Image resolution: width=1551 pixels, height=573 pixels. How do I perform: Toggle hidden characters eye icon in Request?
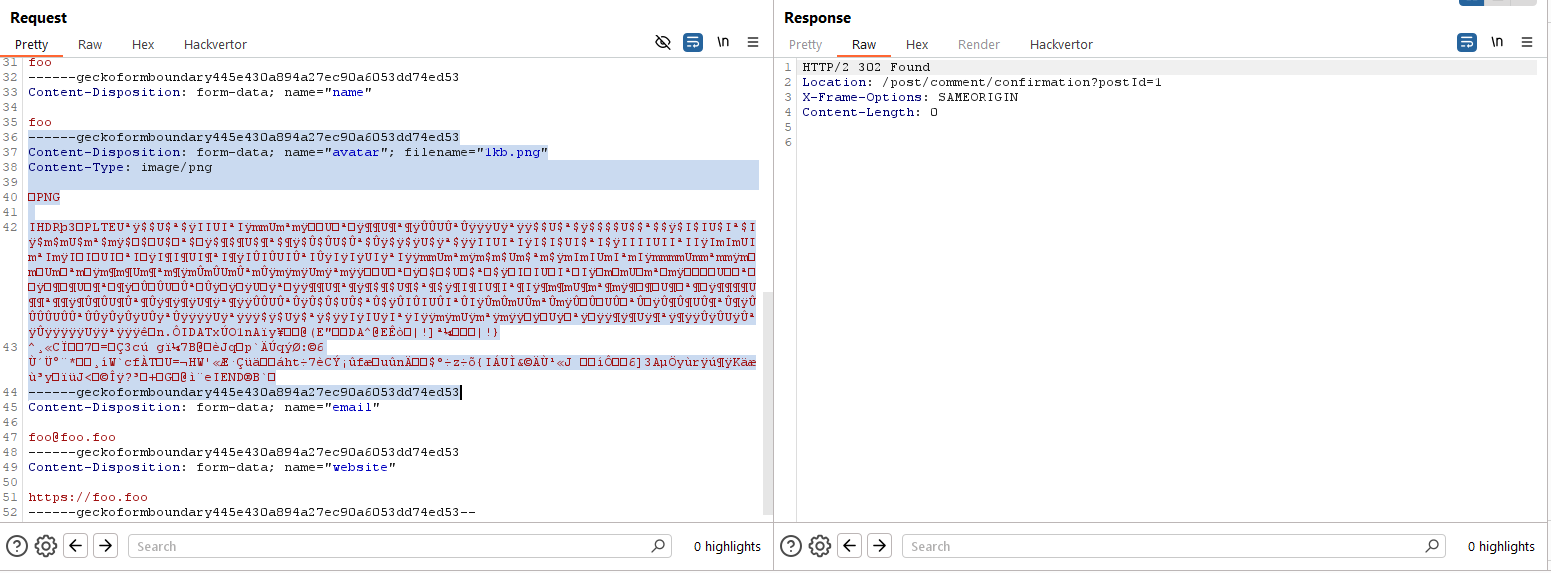pyautogui.click(x=662, y=42)
